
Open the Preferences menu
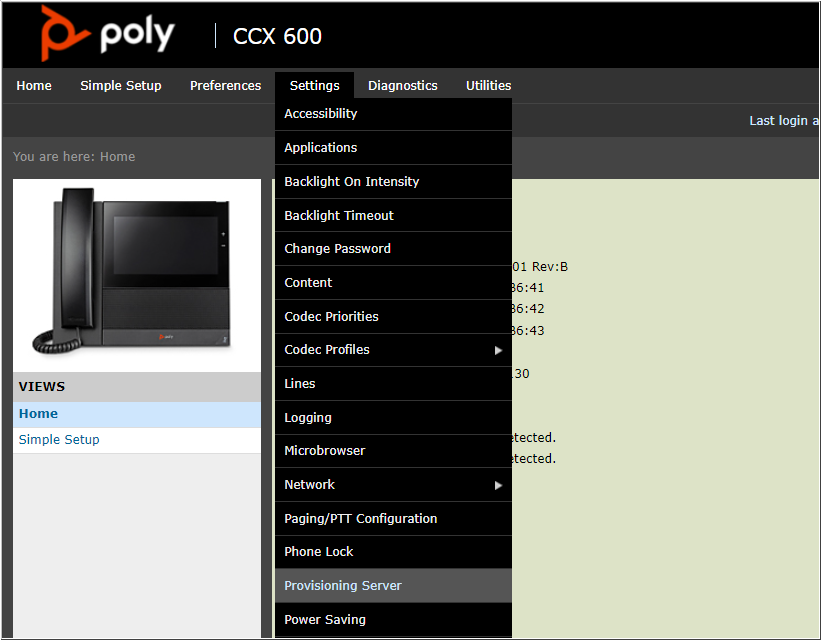(x=225, y=86)
